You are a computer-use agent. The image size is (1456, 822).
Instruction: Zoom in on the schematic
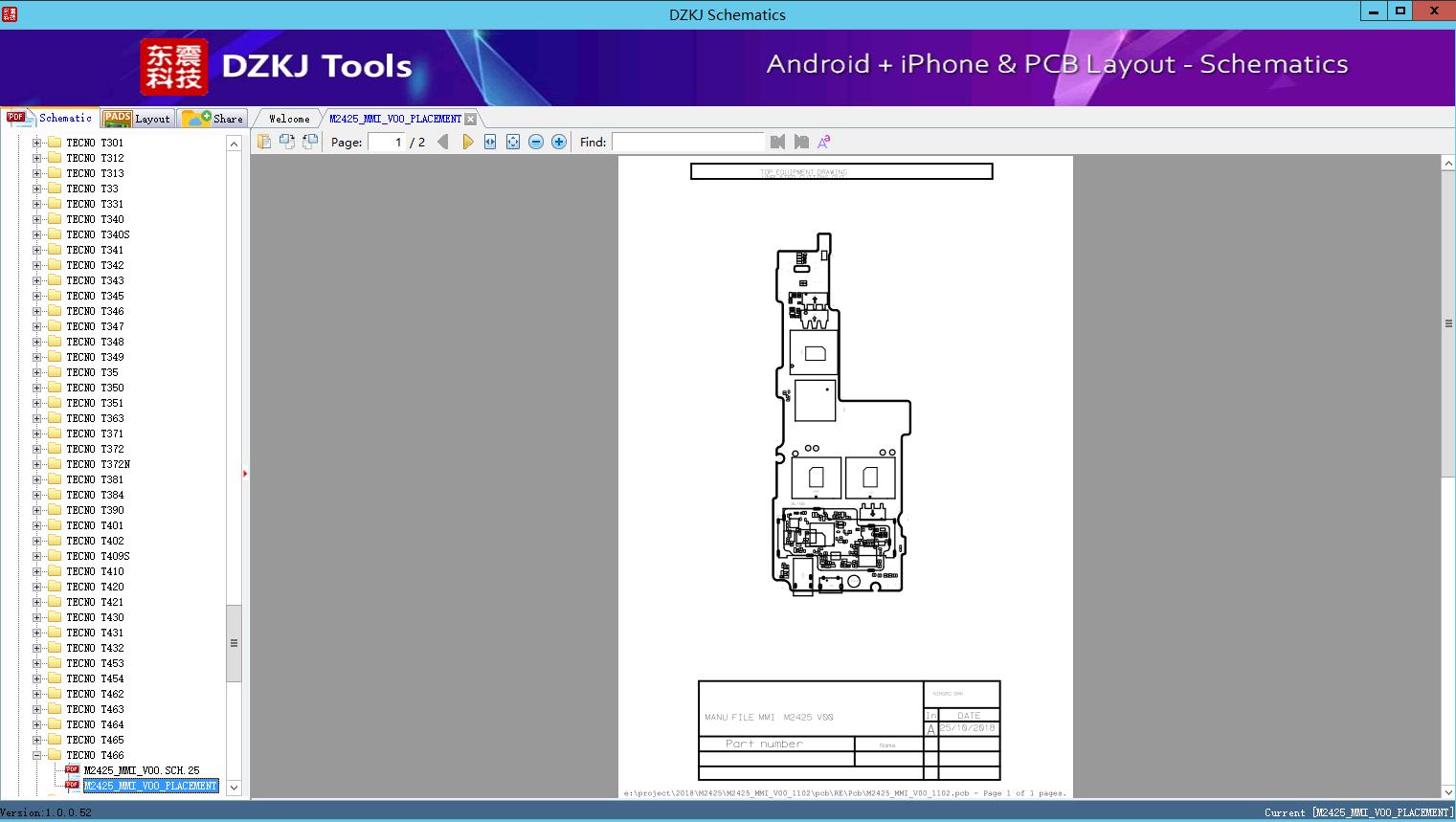click(x=559, y=142)
